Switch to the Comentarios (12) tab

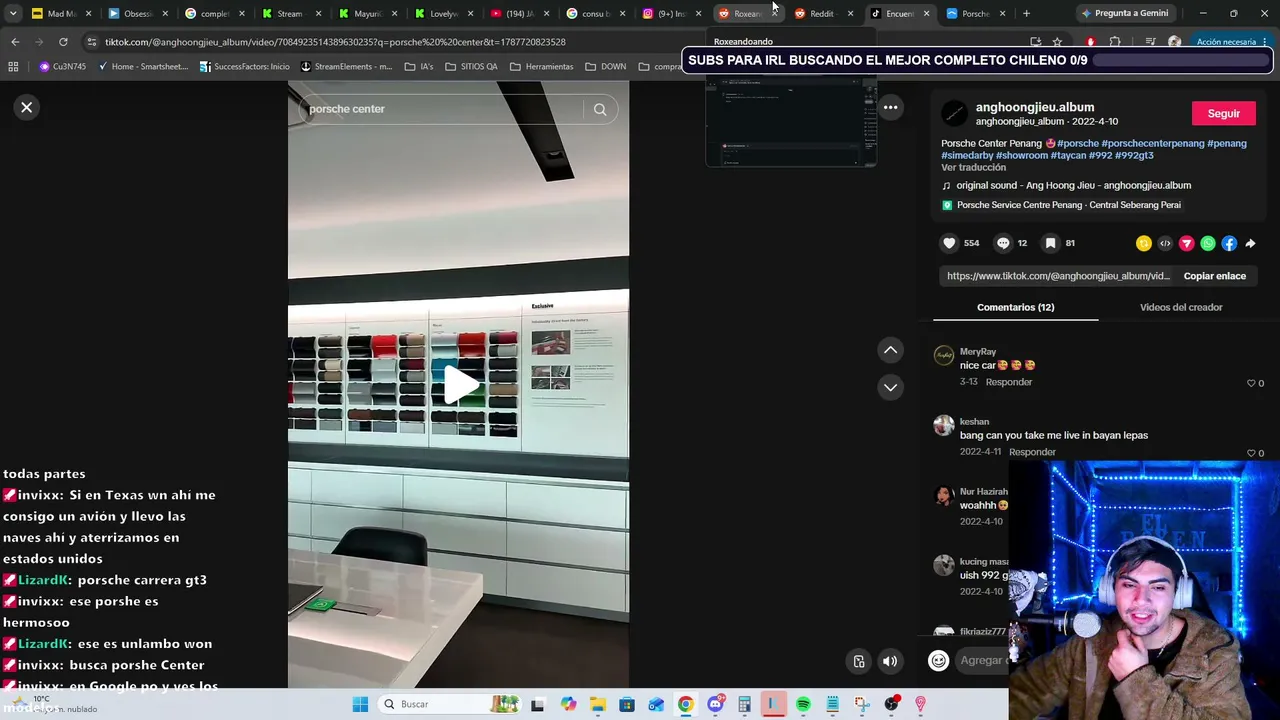pyautogui.click(x=1015, y=307)
